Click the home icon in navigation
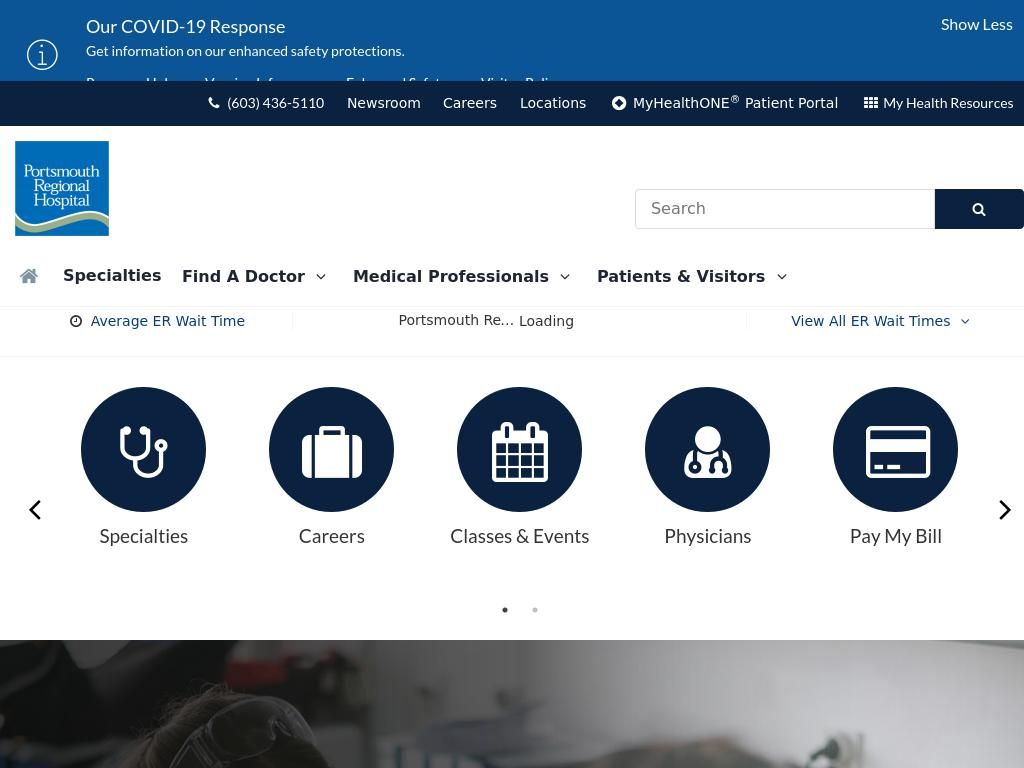The image size is (1024, 768). (x=29, y=276)
